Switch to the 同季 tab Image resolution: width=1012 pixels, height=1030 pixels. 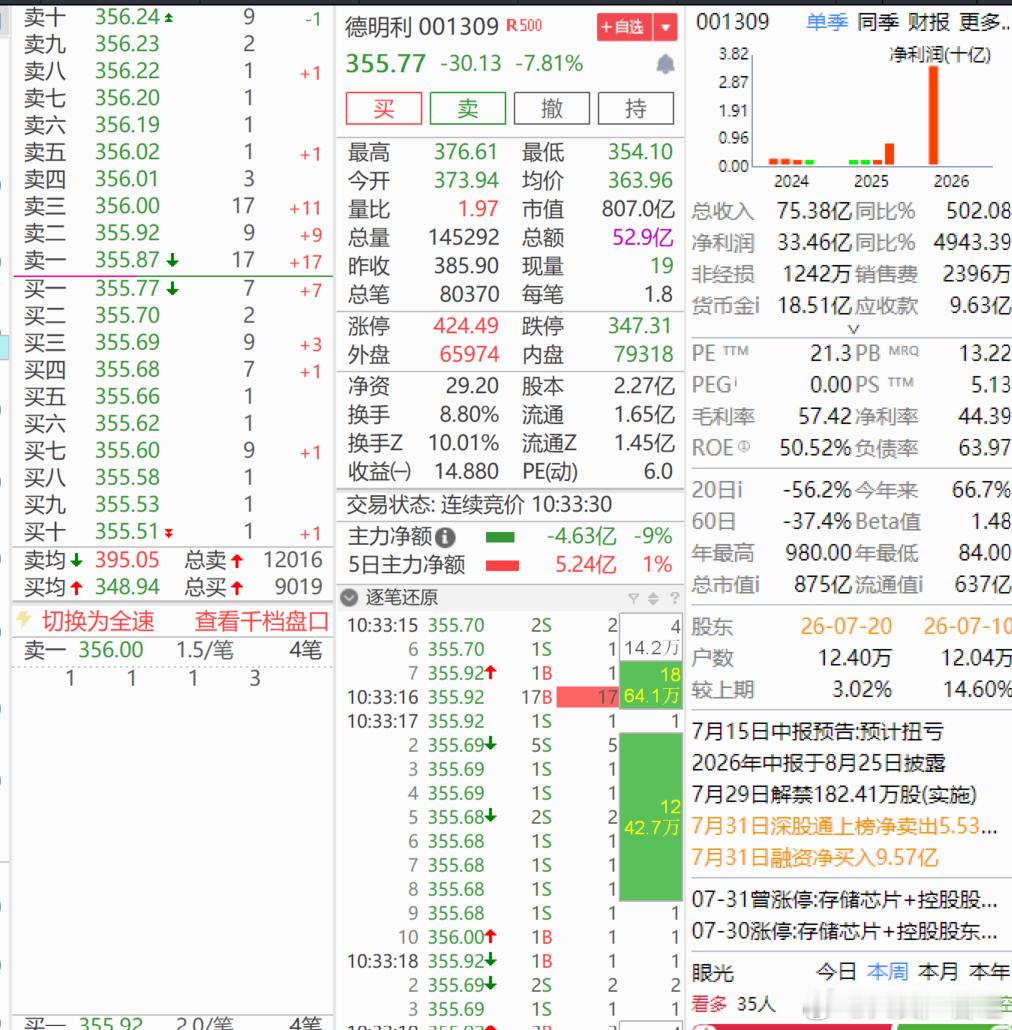click(x=878, y=22)
